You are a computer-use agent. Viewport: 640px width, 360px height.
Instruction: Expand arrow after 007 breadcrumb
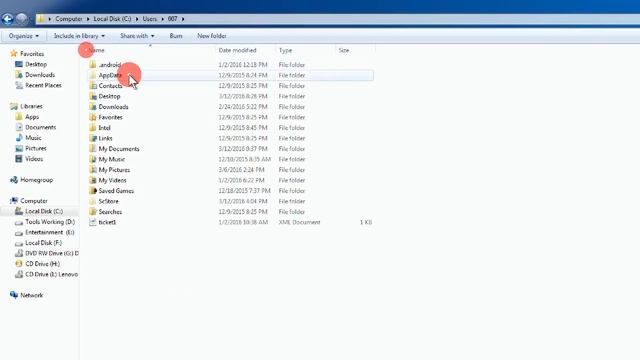[x=183, y=19]
